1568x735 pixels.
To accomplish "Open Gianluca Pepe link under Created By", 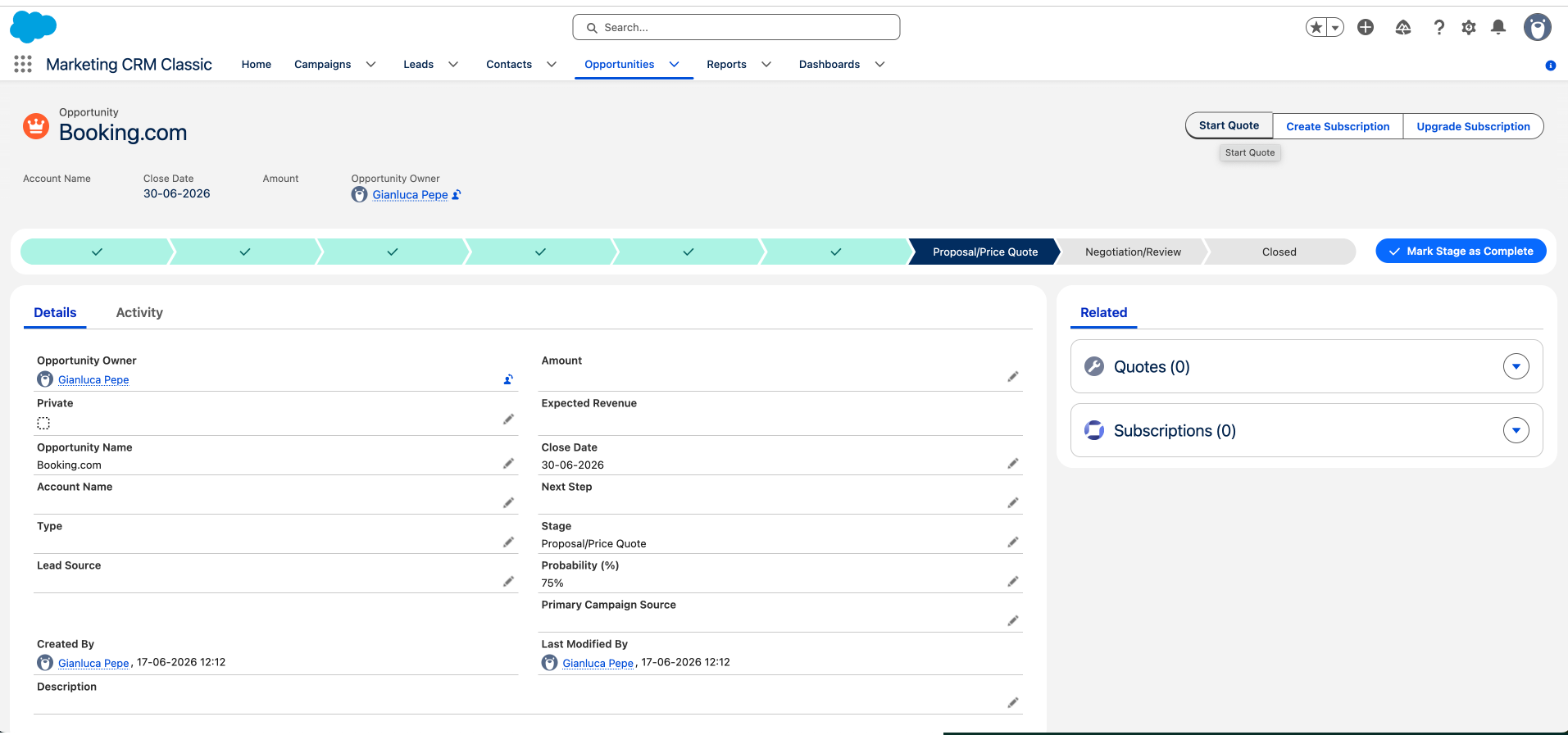I will (93, 663).
